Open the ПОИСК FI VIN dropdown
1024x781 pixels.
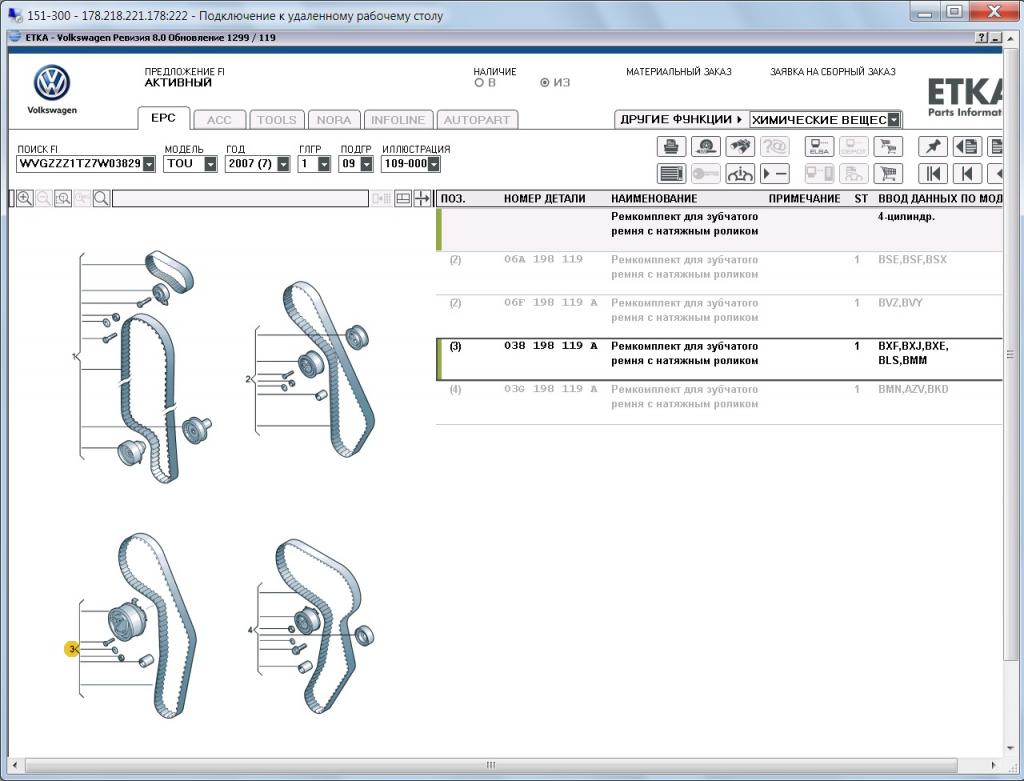click(x=149, y=164)
